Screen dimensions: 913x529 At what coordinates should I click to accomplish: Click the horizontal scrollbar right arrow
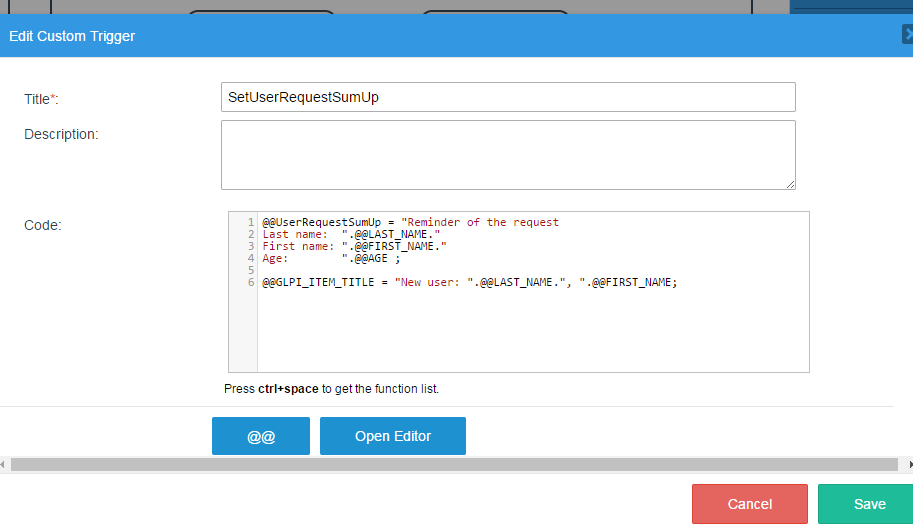(908, 465)
